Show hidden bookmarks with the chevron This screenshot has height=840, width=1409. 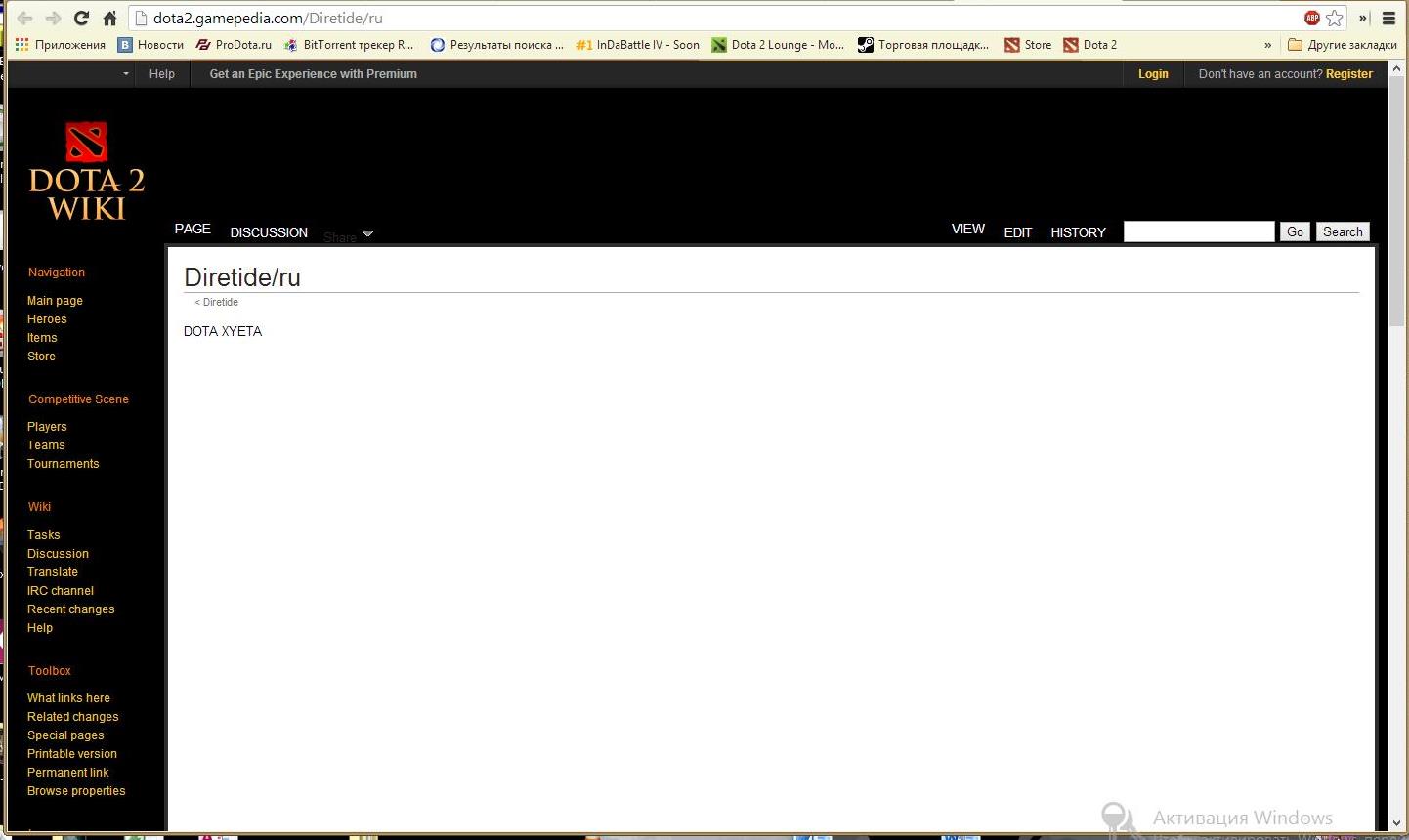[1268, 45]
